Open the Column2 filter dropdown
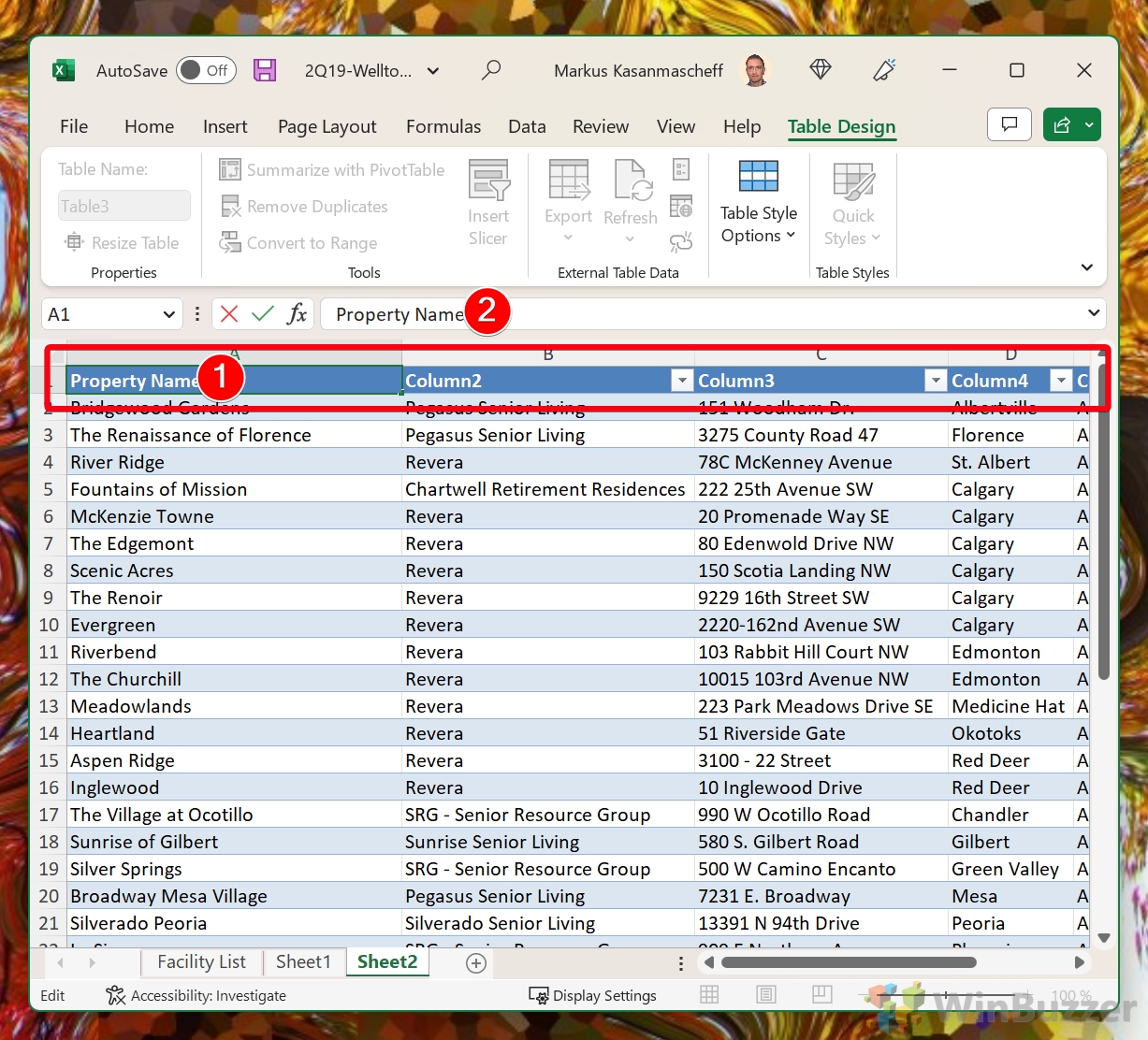This screenshot has width=1148, height=1040. (x=682, y=380)
